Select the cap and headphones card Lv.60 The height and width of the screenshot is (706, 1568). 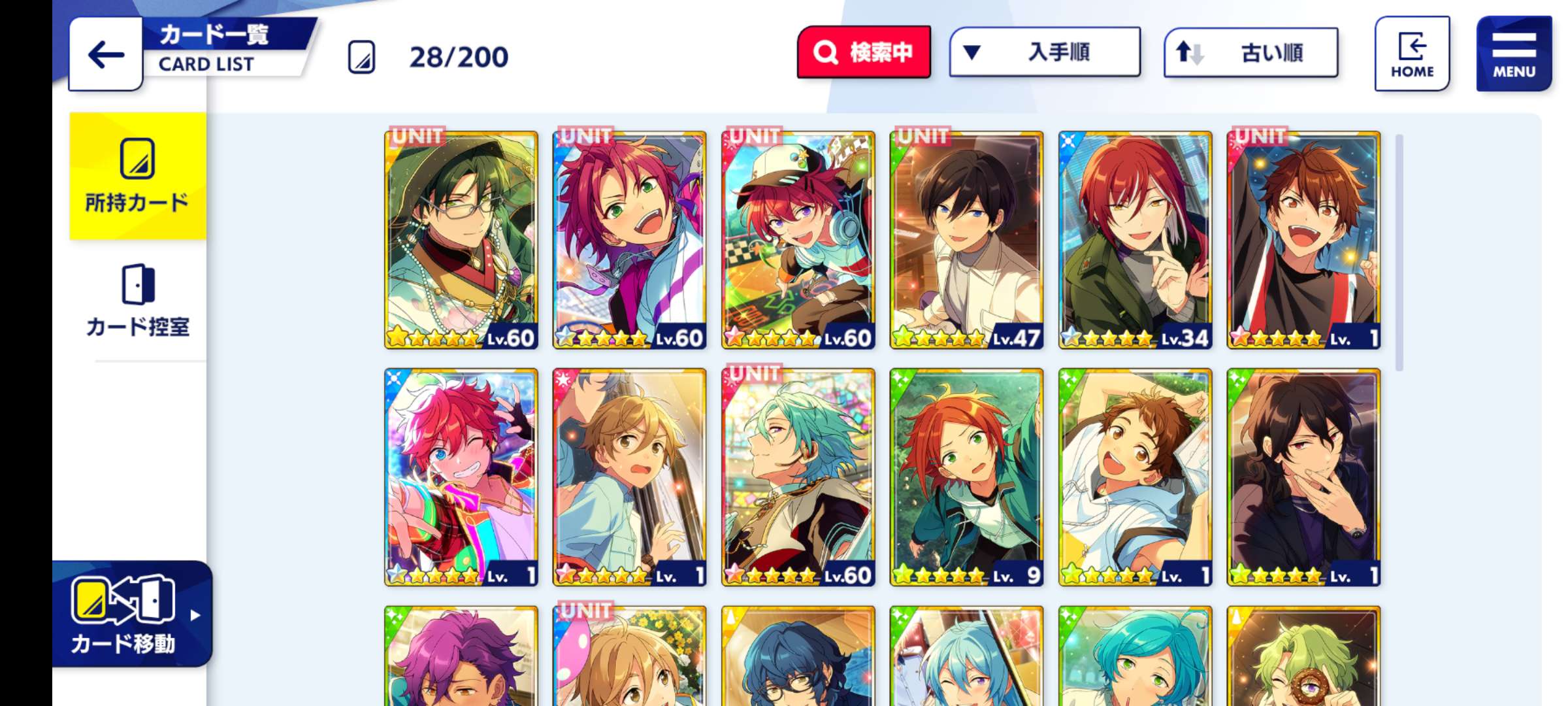pos(798,240)
